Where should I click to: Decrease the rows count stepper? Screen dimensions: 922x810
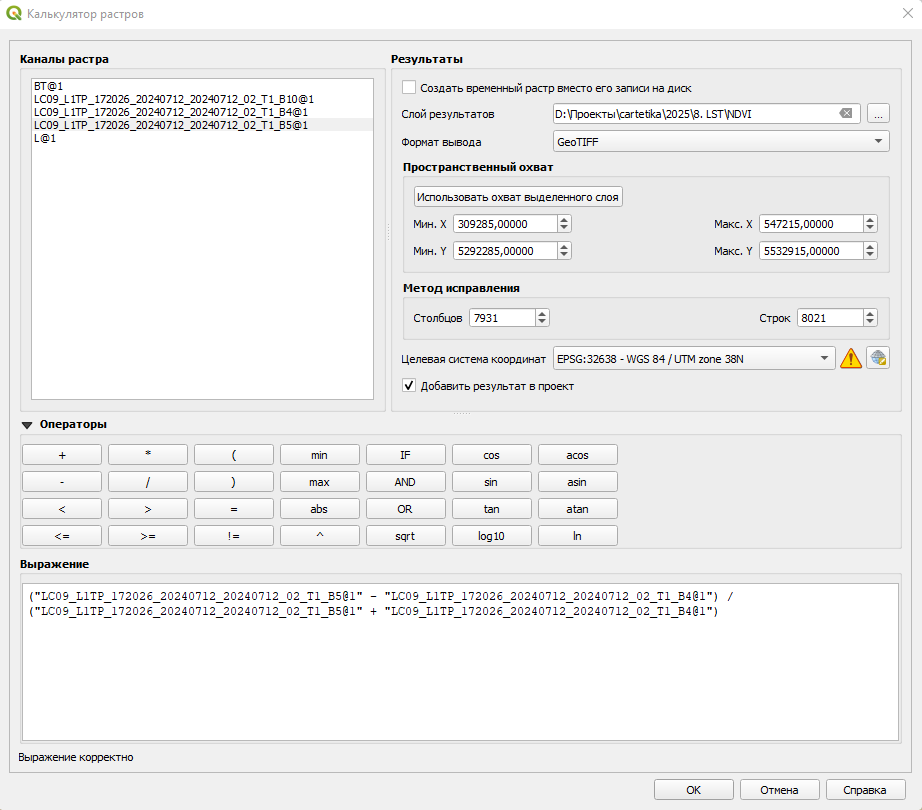870,322
